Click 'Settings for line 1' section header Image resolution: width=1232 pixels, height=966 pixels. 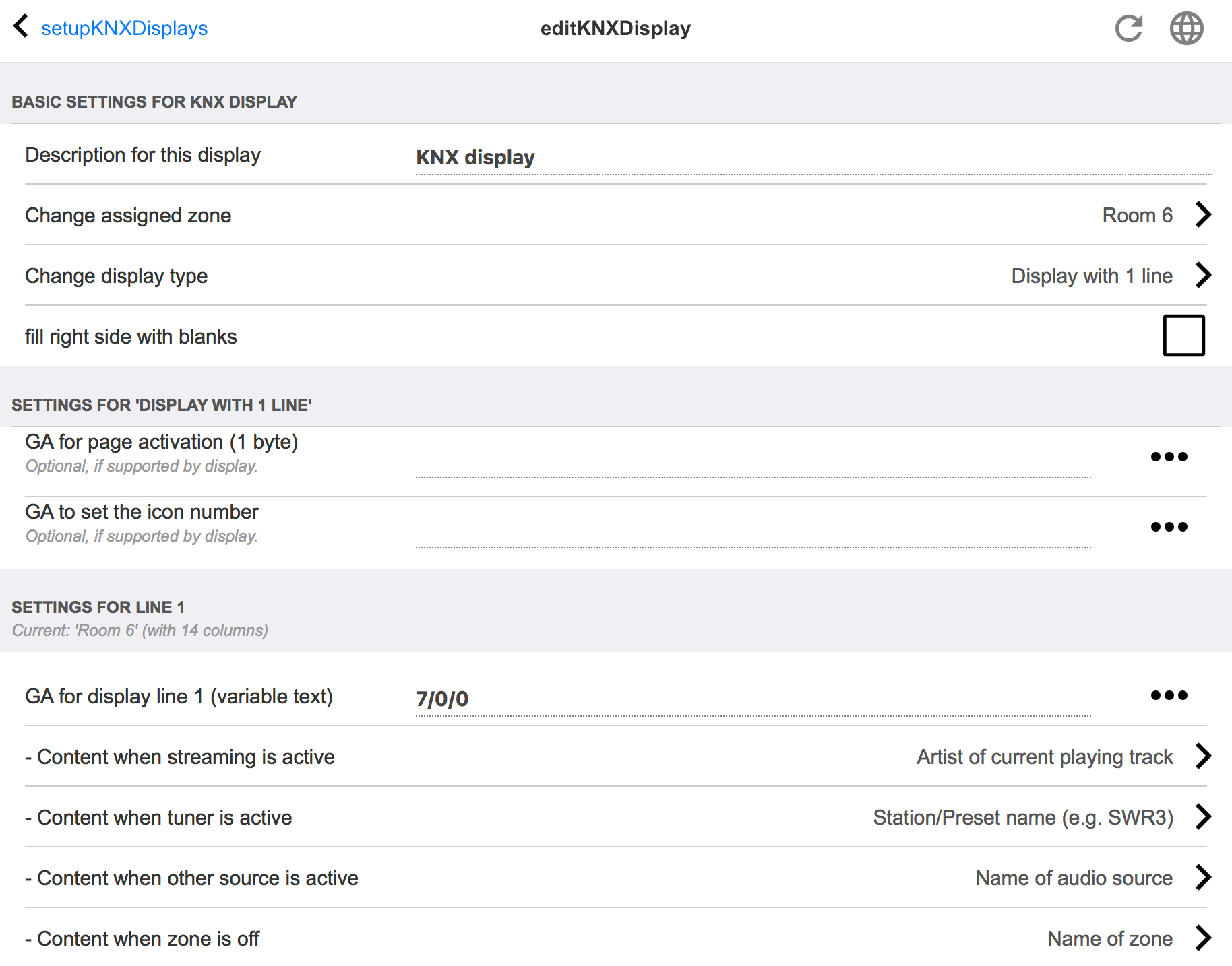coord(98,607)
